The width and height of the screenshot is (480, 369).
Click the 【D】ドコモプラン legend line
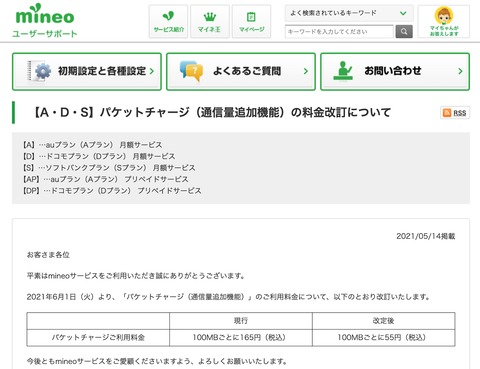pyautogui.click(x=99, y=156)
